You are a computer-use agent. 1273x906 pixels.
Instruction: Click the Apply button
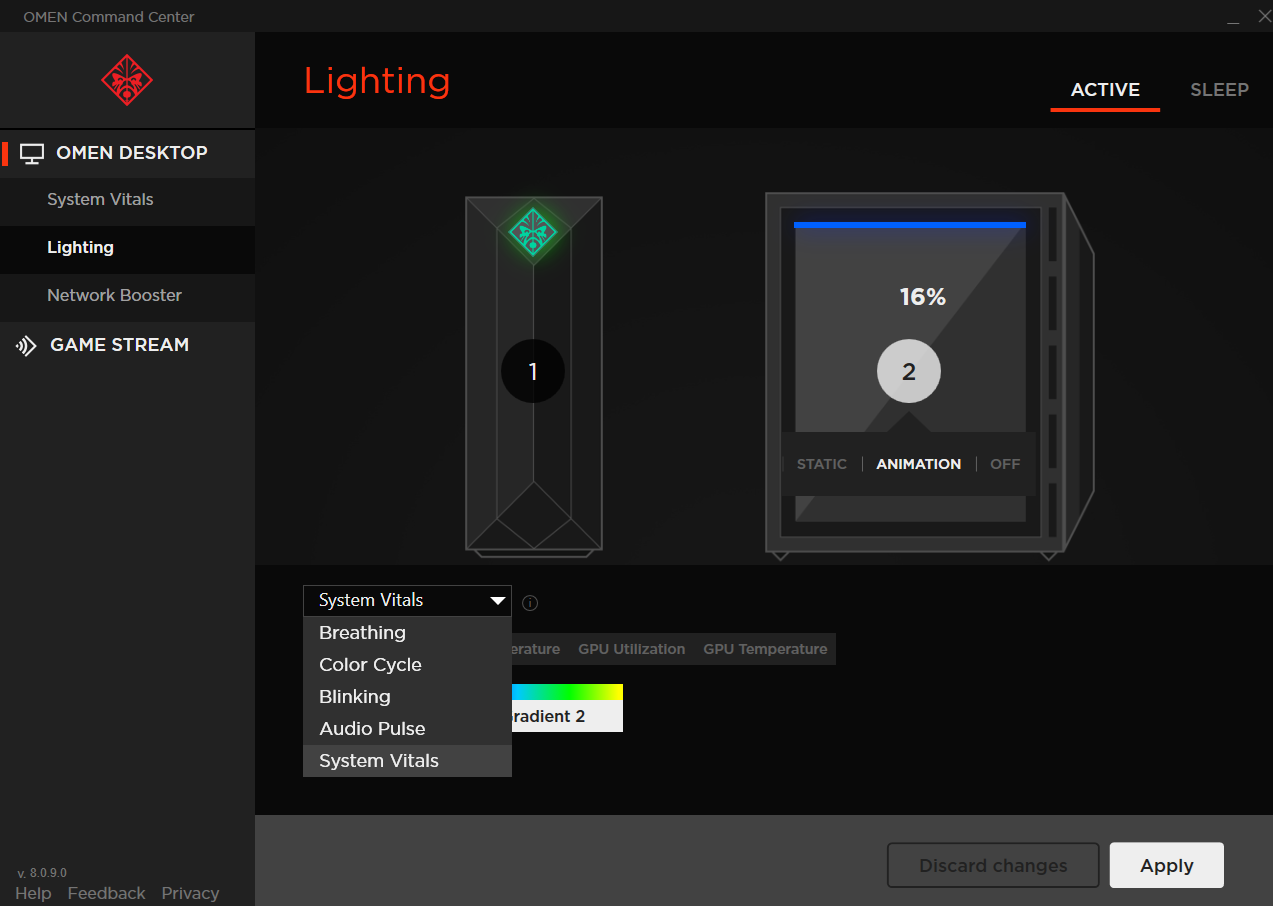point(1167,866)
